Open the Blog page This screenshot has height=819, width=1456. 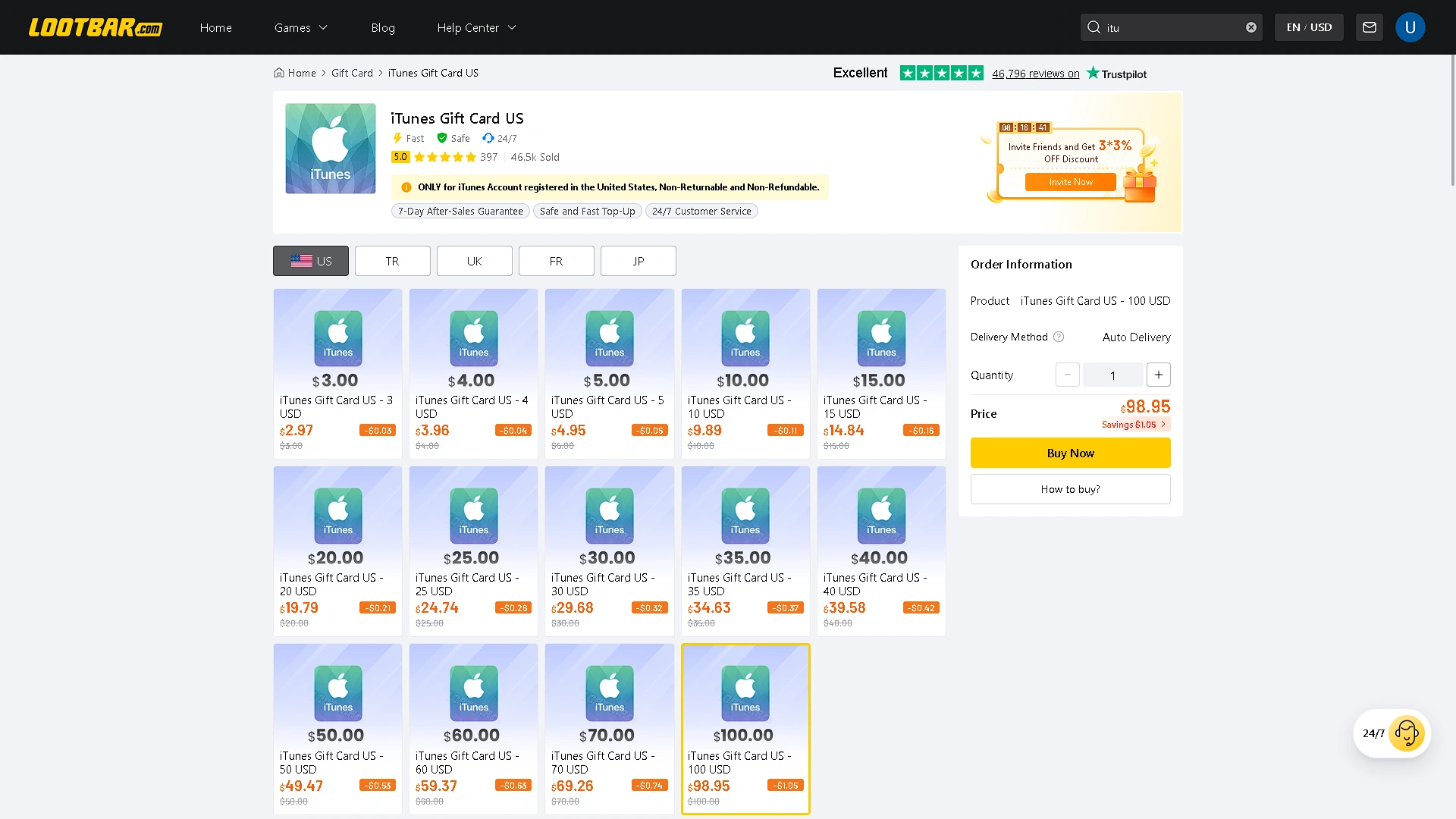click(x=383, y=27)
